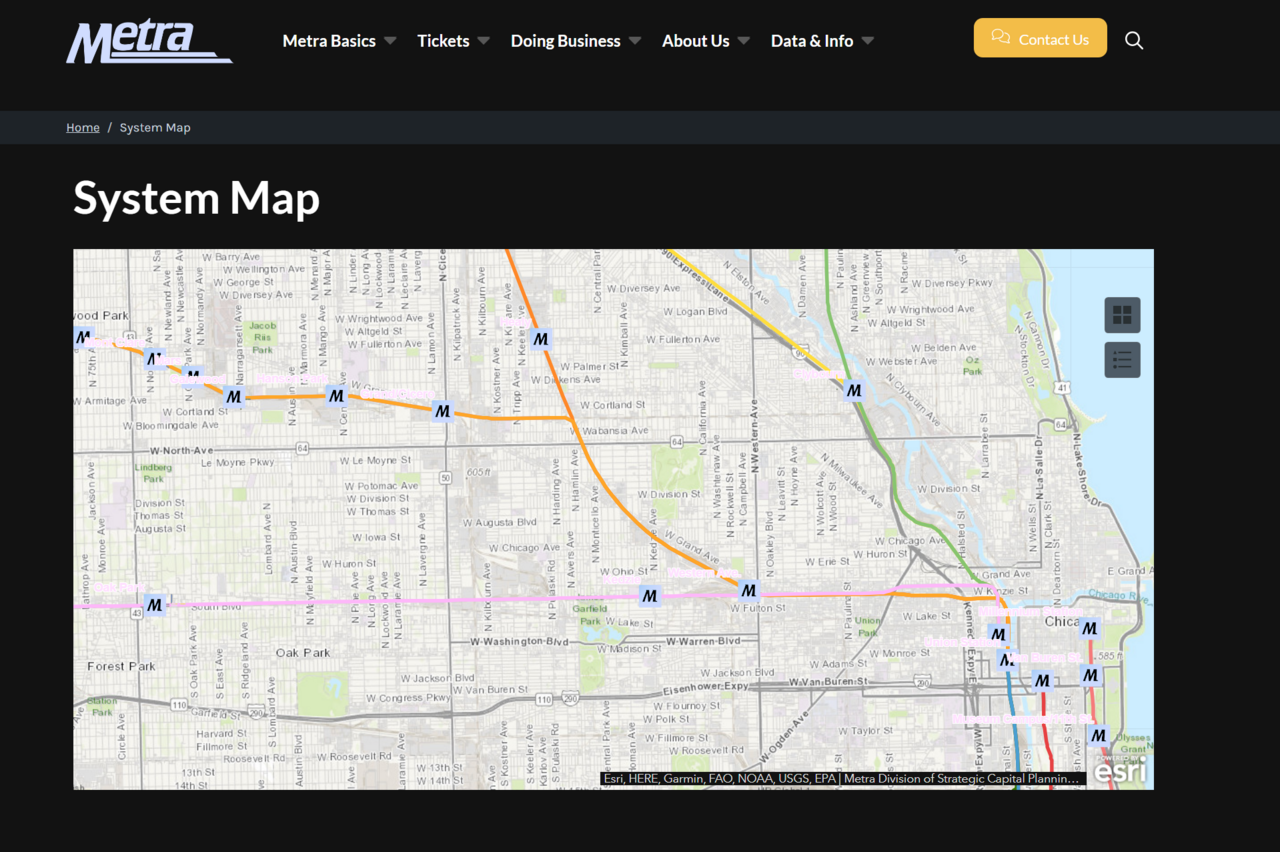Click the Grand/Cicero station marker
The width and height of the screenshot is (1280, 852).
(442, 411)
